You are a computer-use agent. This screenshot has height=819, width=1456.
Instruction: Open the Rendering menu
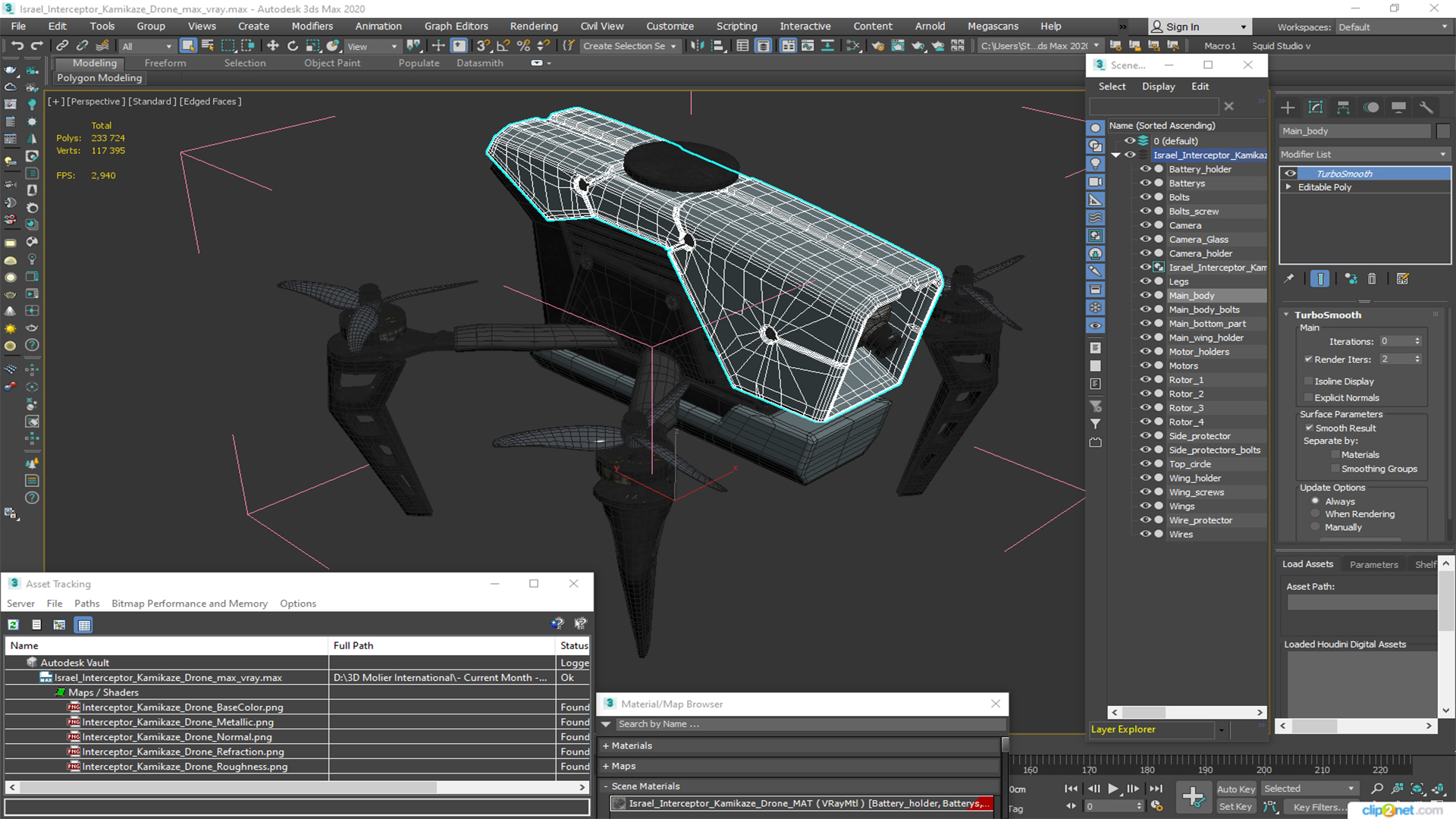point(533,26)
